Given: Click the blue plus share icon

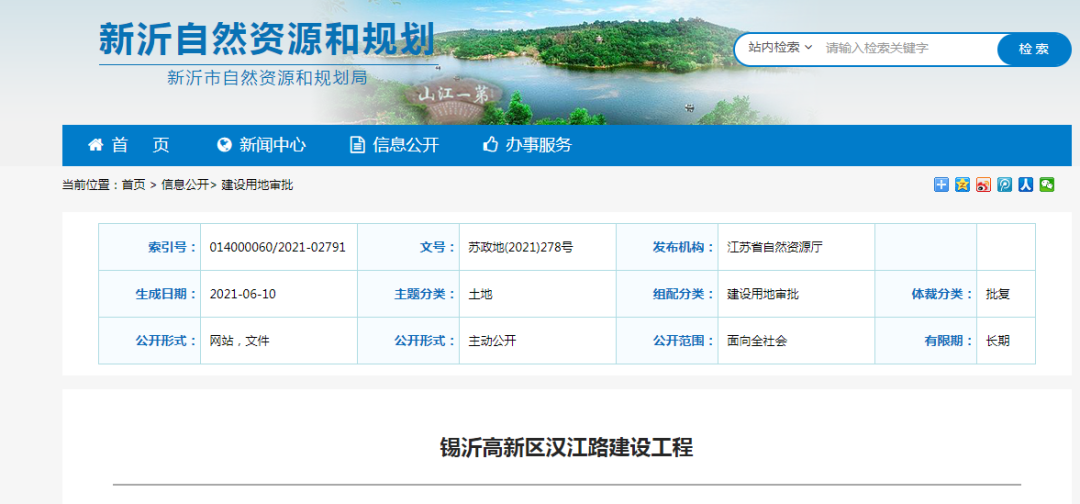Looking at the screenshot, I should pyautogui.click(x=941, y=184).
